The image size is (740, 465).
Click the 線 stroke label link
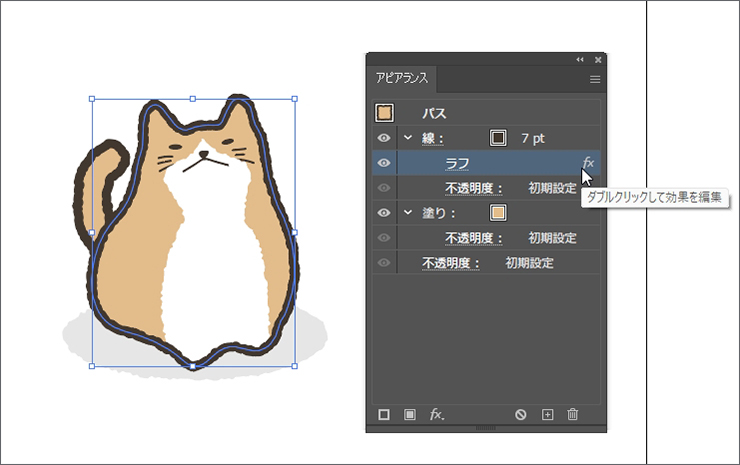(433, 138)
